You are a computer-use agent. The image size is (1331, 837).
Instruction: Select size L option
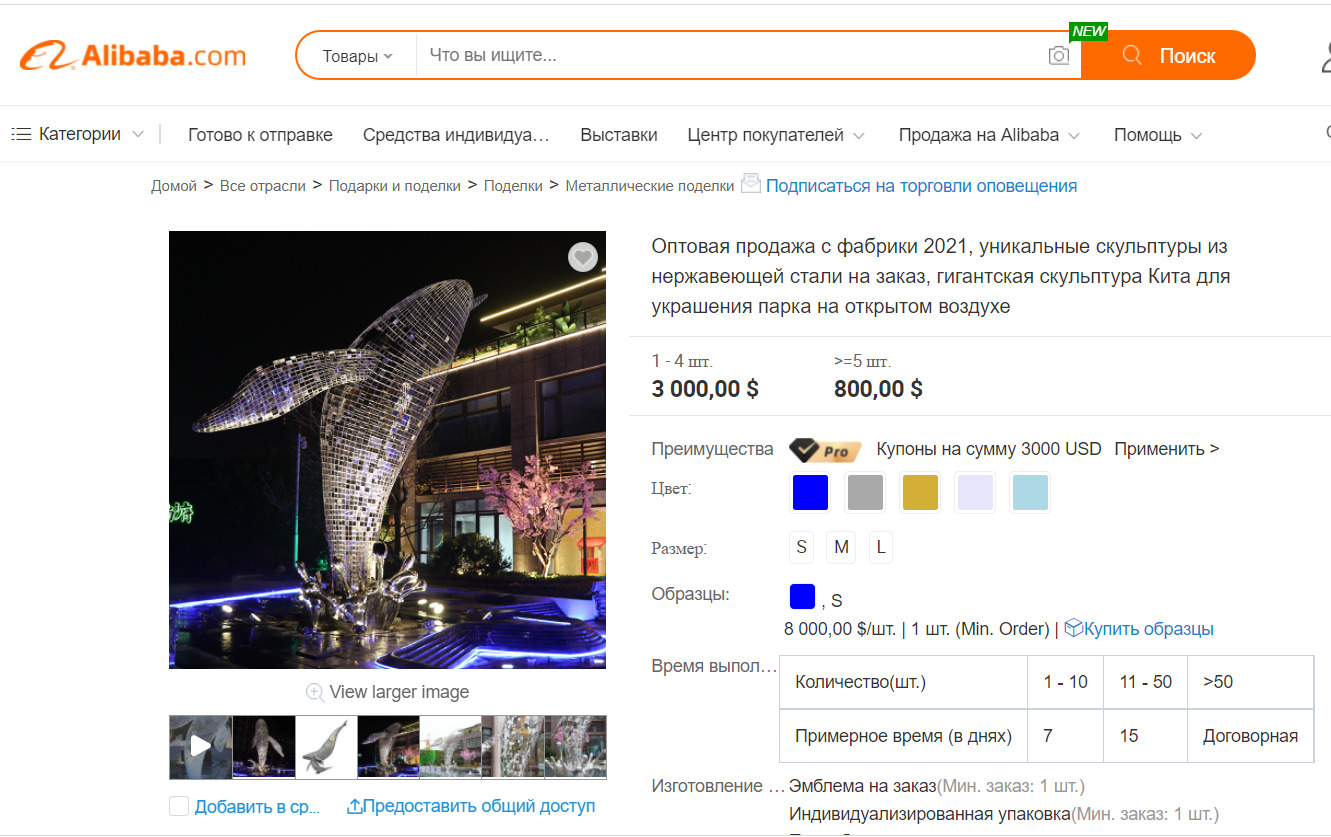point(881,547)
